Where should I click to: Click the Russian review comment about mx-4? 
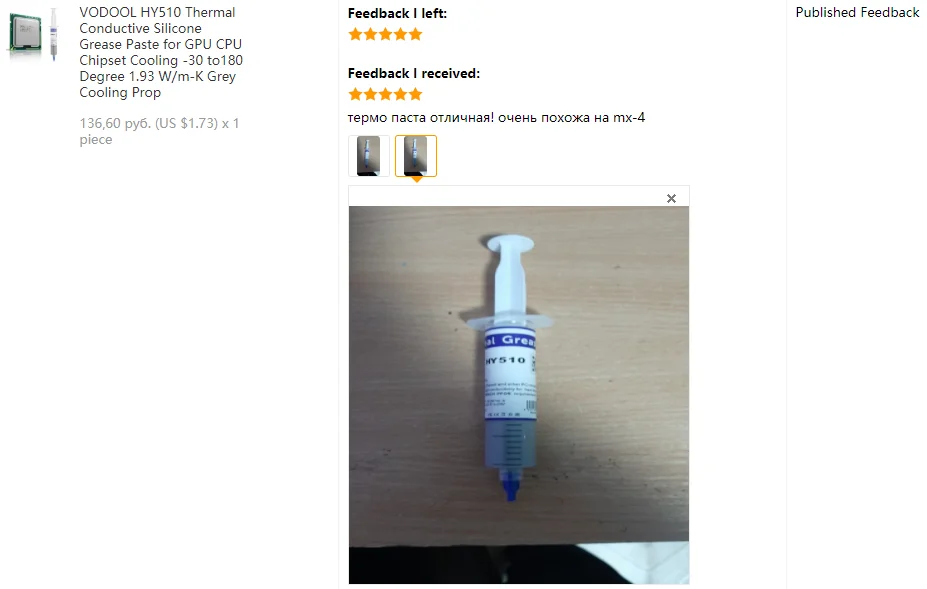pyautogui.click(x=496, y=118)
